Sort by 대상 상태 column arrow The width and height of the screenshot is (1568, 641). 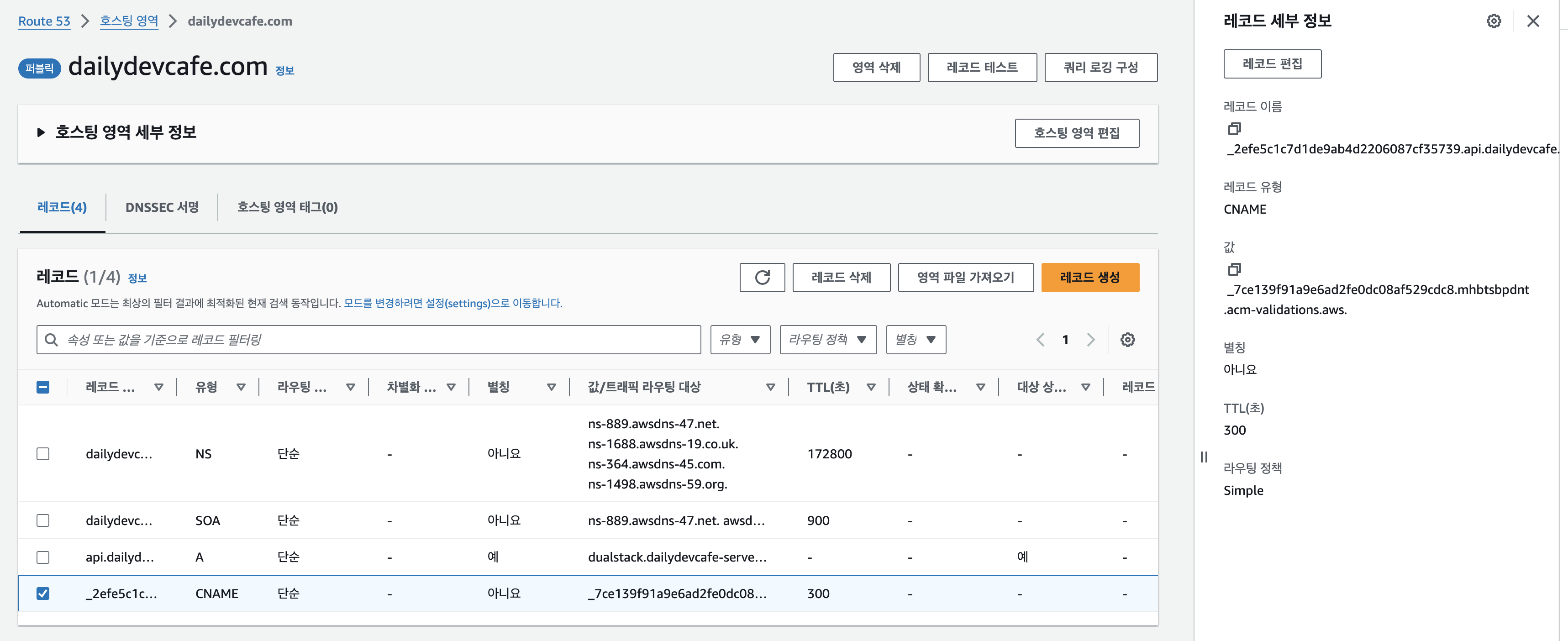1085,387
